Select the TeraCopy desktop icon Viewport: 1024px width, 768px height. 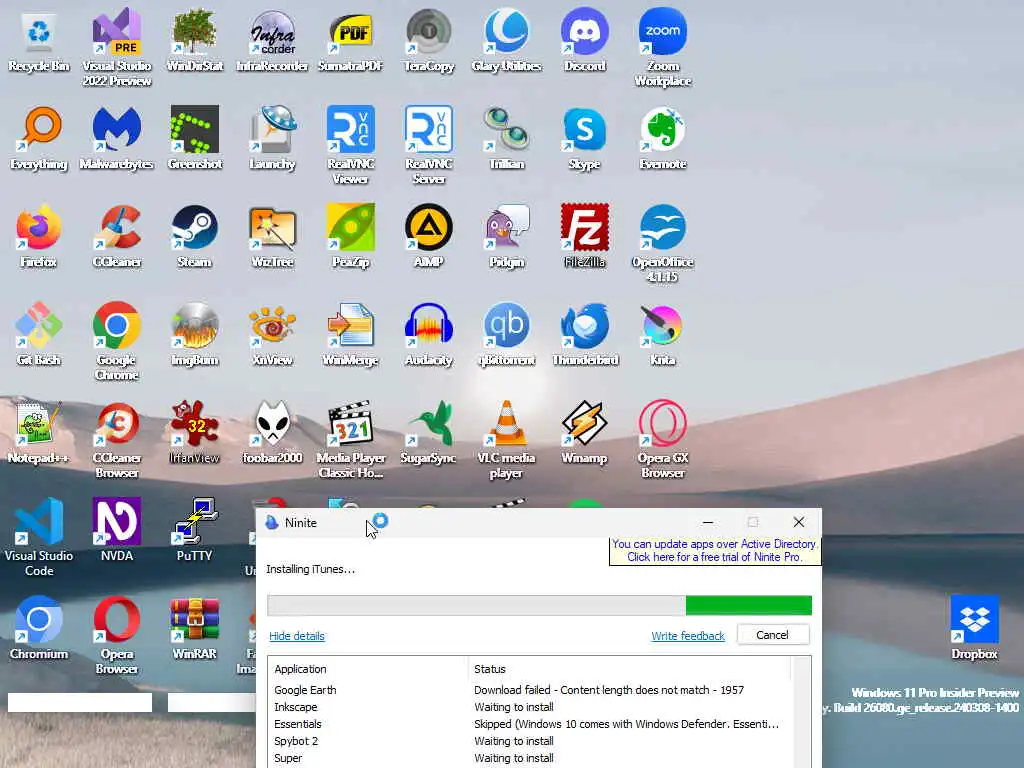429,41
